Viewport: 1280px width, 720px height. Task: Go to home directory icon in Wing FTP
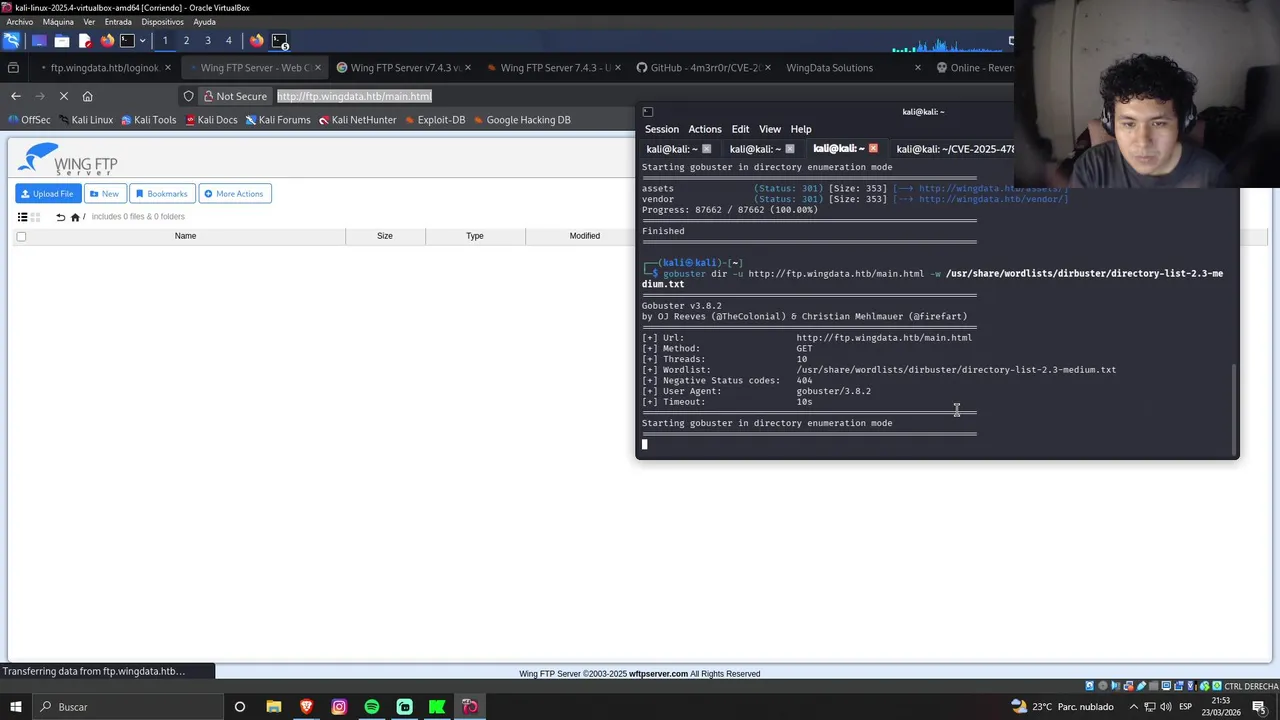(75, 217)
